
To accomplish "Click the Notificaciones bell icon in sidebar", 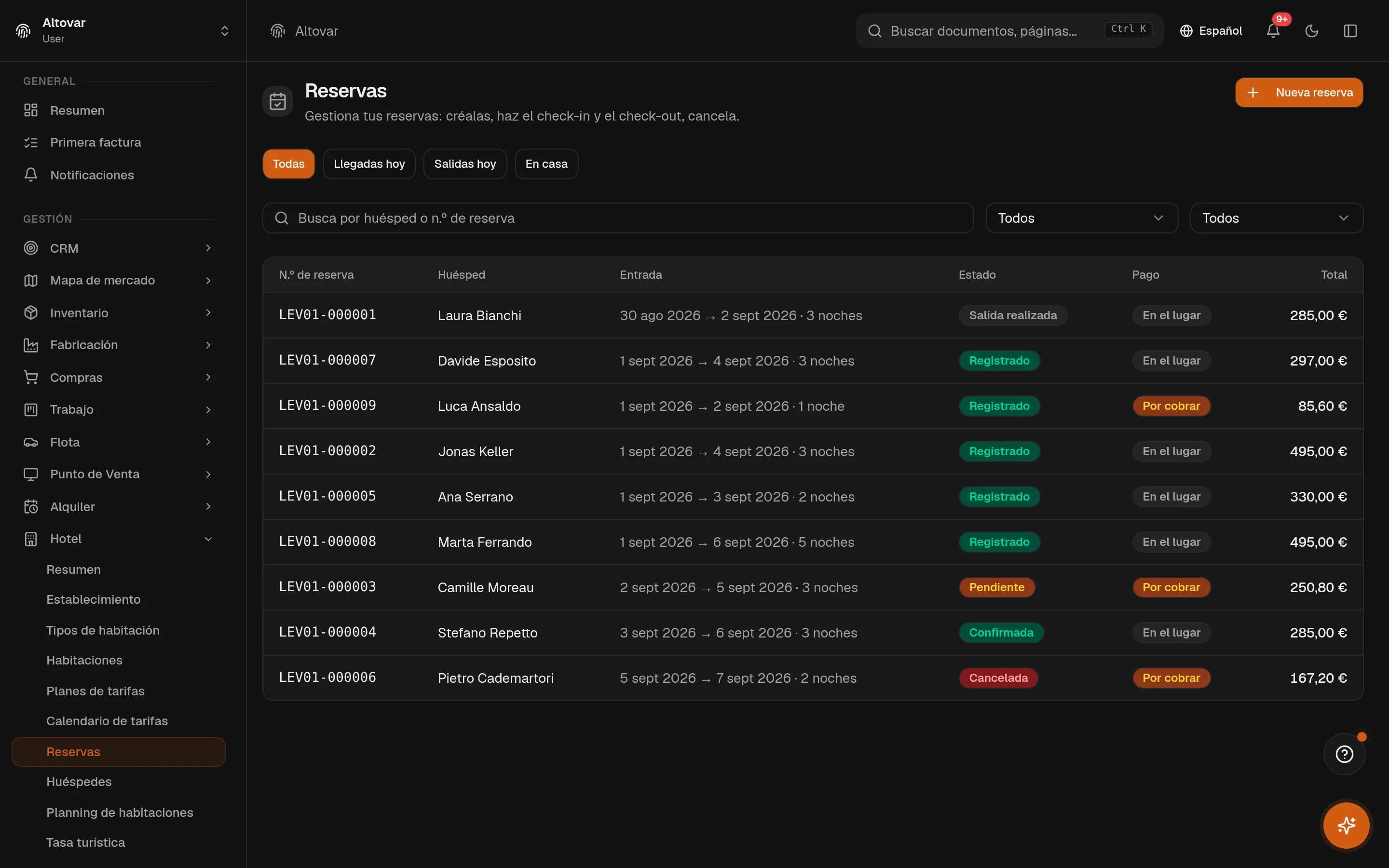I will [31, 175].
